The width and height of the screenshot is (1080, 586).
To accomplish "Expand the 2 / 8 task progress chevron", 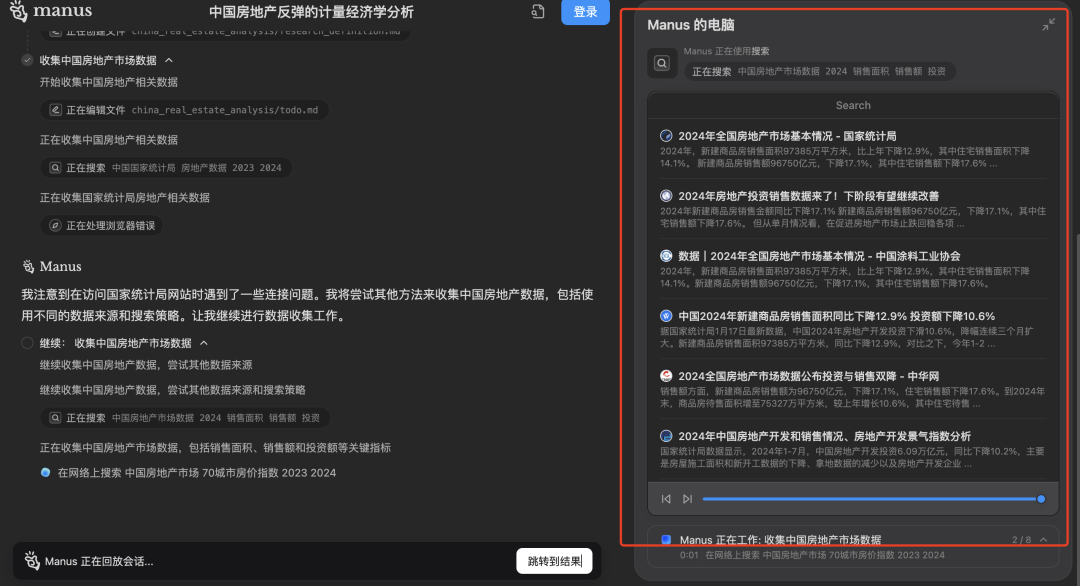I will [x=1043, y=540].
